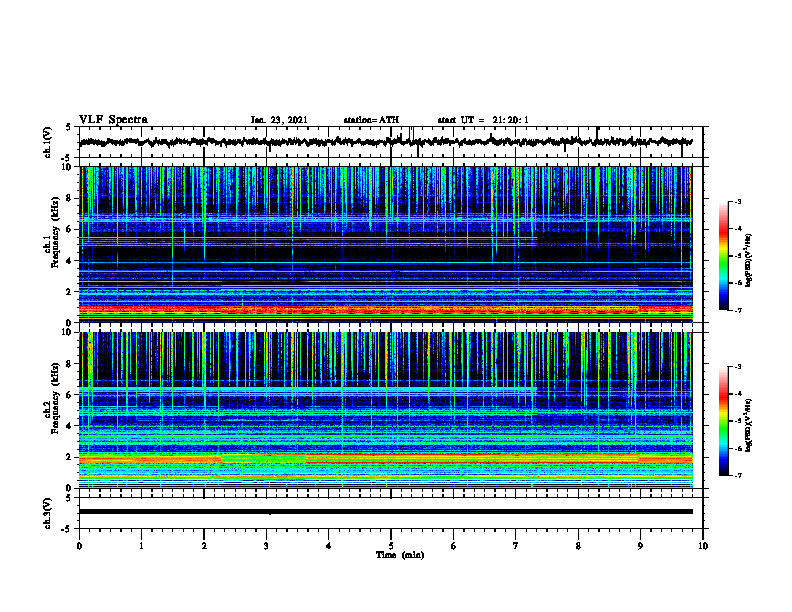This screenshot has height=612, width=792.
Task: Click the "4" tick on the Time axis
Action: tap(329, 546)
